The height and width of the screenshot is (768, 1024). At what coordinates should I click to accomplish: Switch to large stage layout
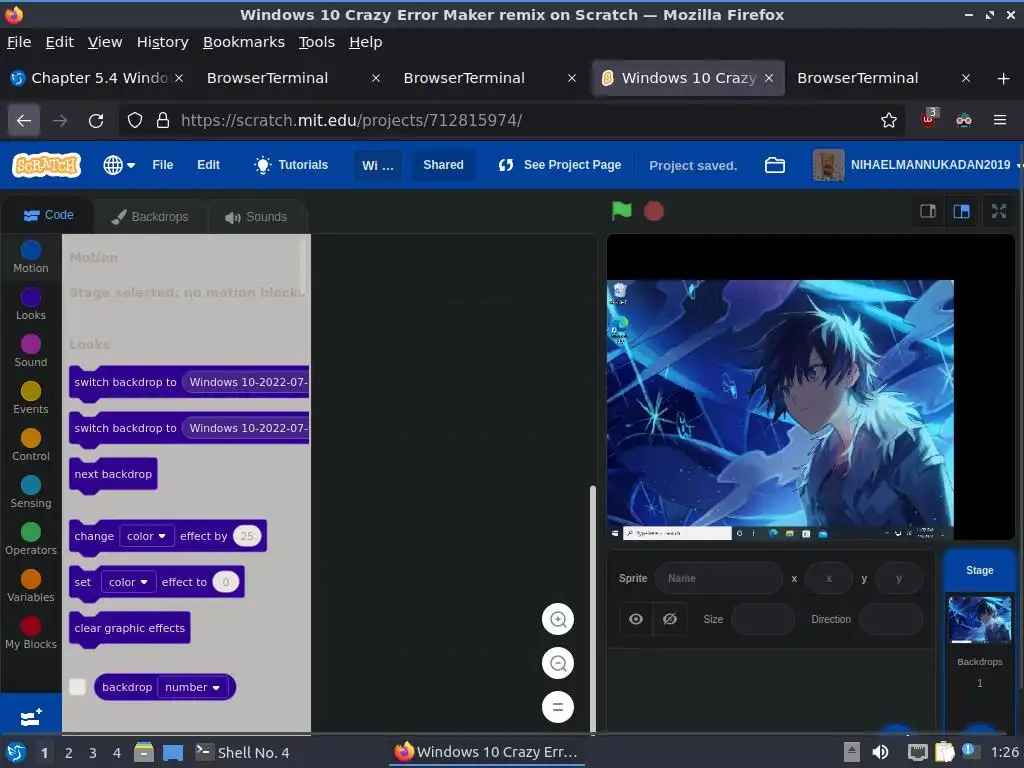pos(961,211)
